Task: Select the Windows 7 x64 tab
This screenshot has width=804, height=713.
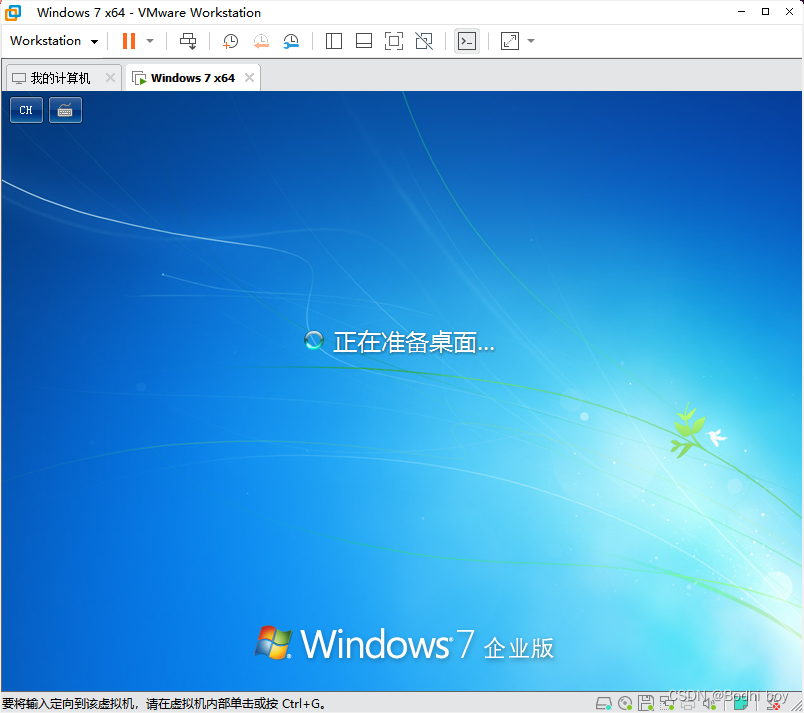Action: point(193,78)
